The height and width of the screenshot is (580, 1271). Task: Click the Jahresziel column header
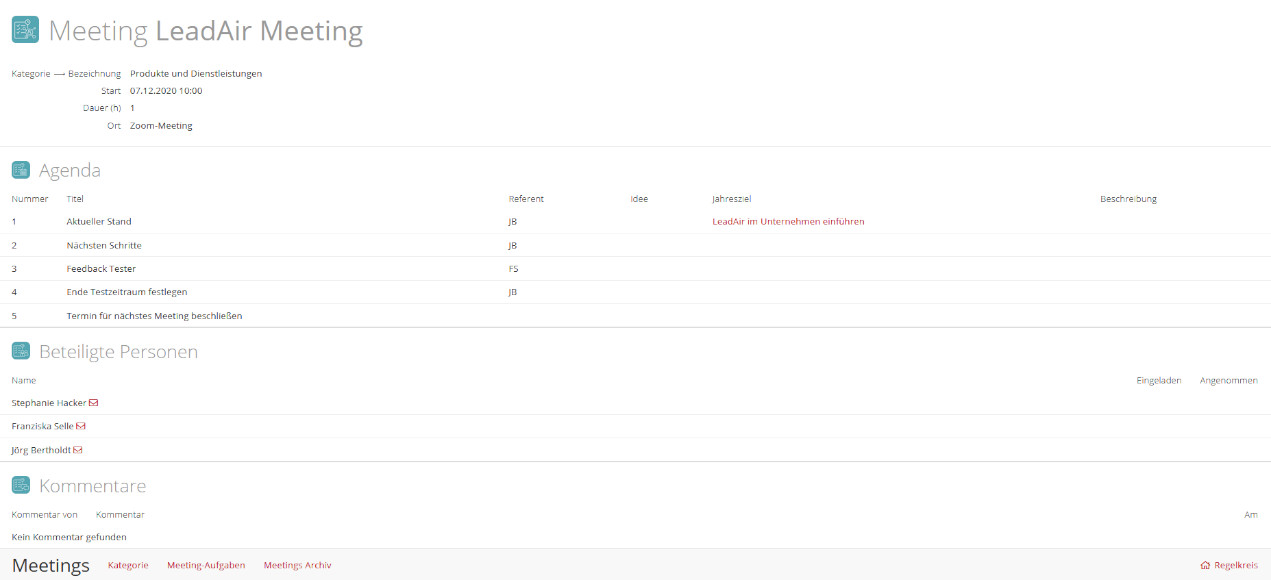[731, 198]
